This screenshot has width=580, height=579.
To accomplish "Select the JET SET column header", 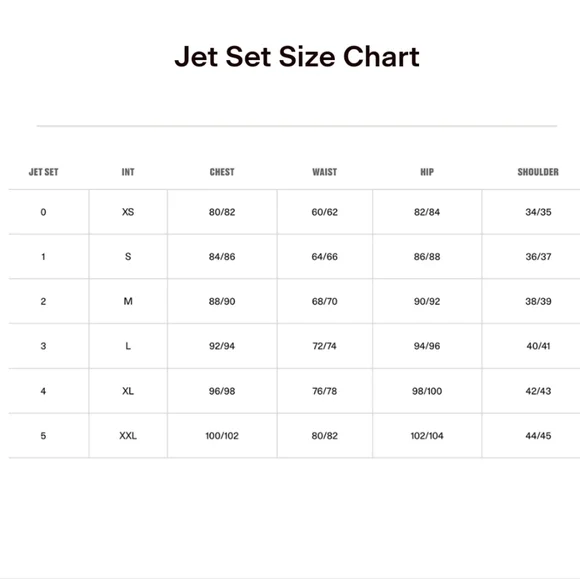I will tap(44, 172).
